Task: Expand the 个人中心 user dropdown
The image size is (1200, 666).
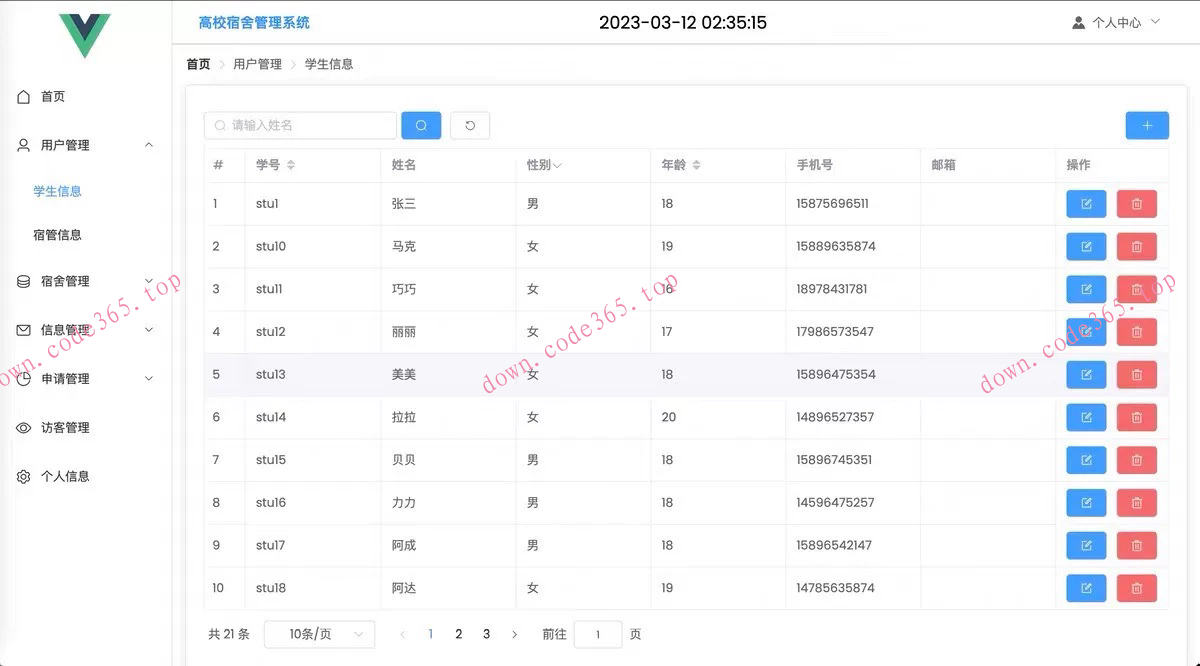Action: pyautogui.click(x=1116, y=22)
